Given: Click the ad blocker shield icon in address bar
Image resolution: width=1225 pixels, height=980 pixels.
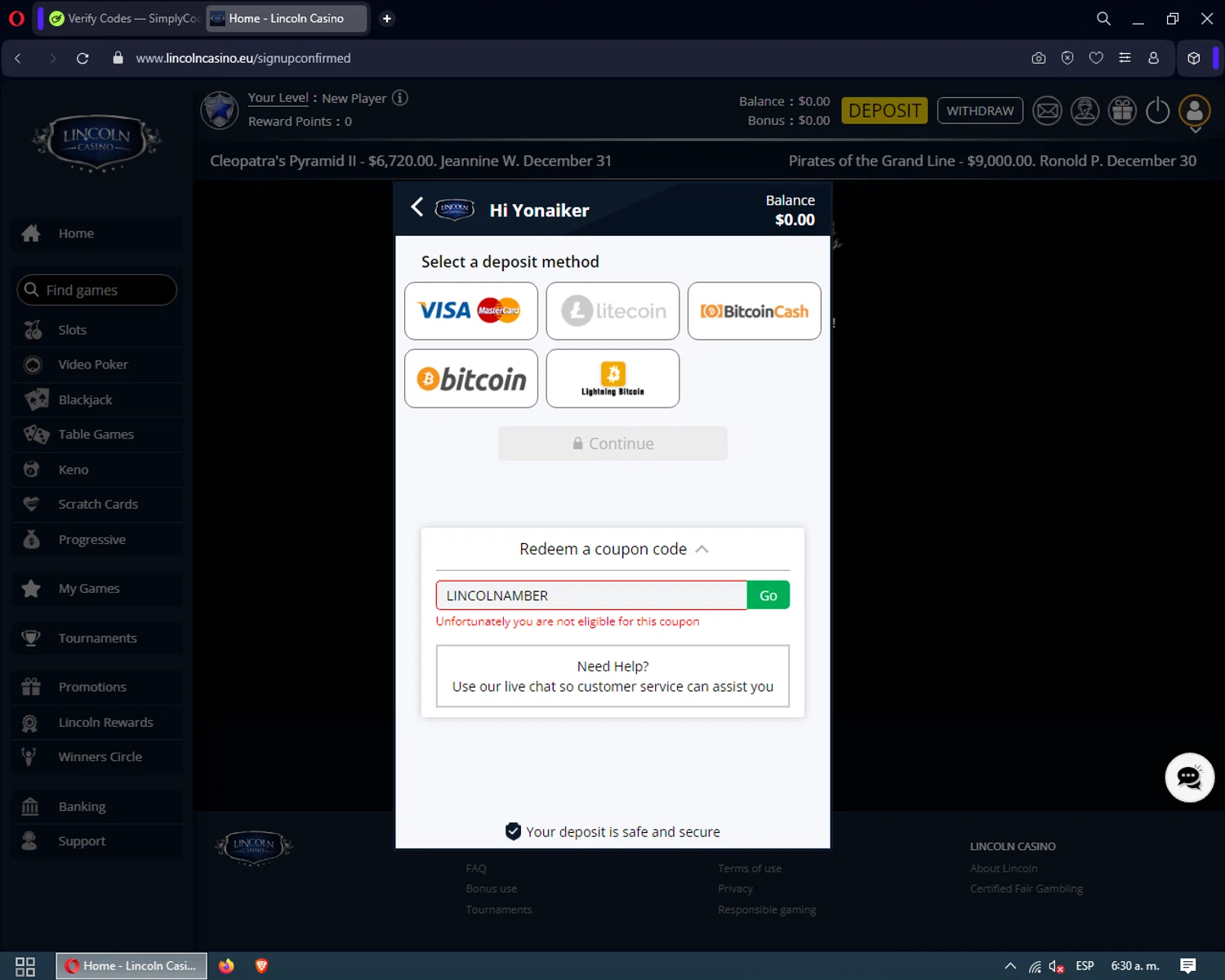Looking at the screenshot, I should coord(1067,58).
